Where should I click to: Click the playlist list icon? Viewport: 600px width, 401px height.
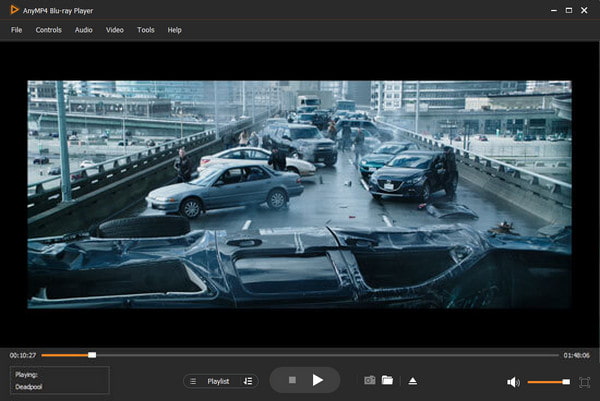tap(193, 381)
